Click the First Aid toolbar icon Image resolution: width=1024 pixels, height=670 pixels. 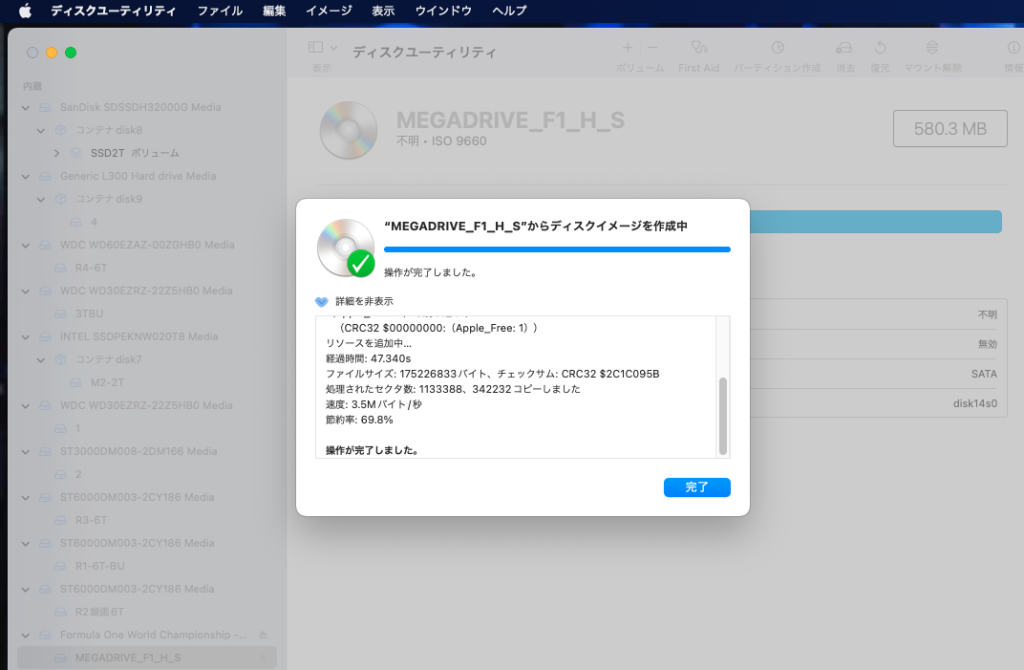(x=698, y=48)
